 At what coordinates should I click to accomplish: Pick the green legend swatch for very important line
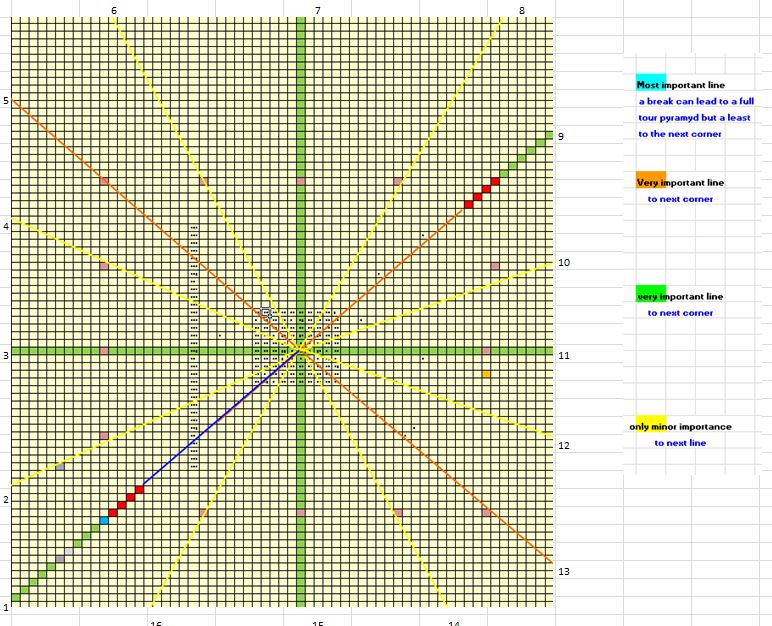tap(650, 293)
